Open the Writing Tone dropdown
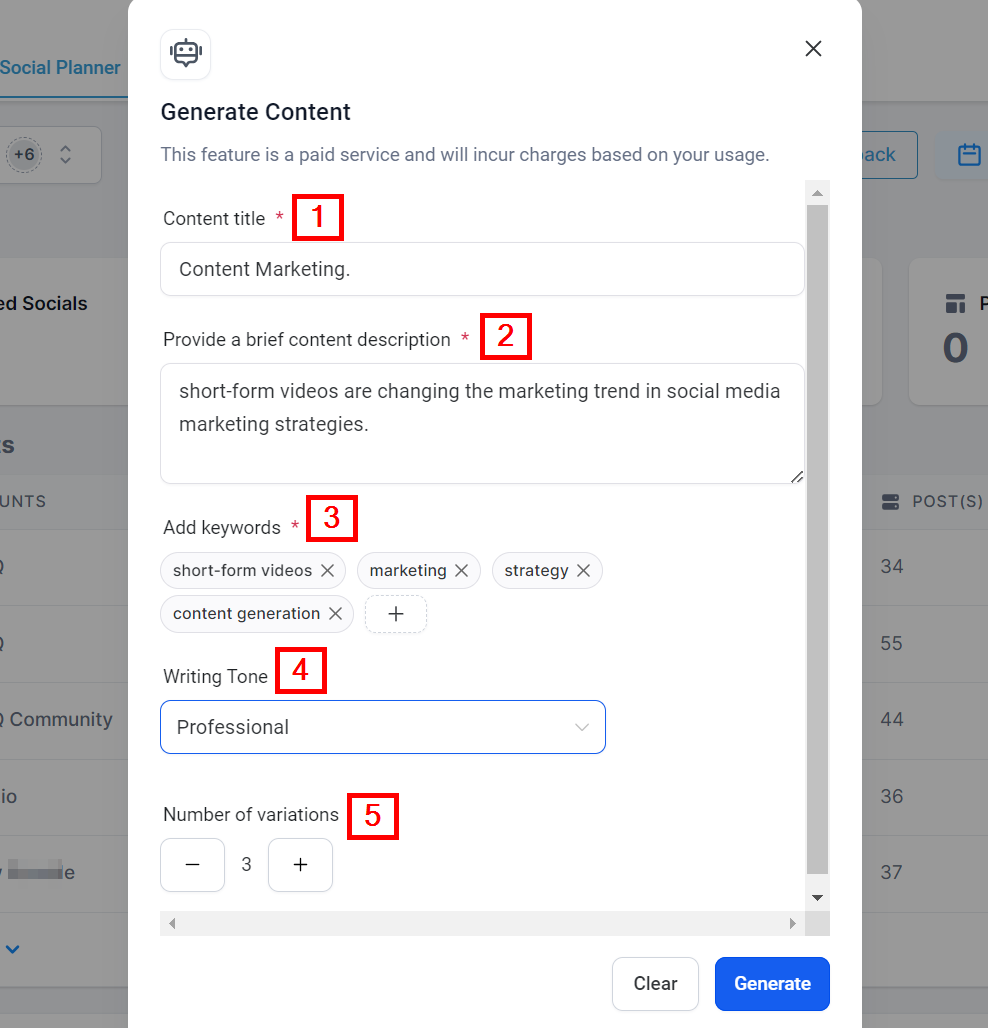The height and width of the screenshot is (1028, 988). tap(383, 727)
